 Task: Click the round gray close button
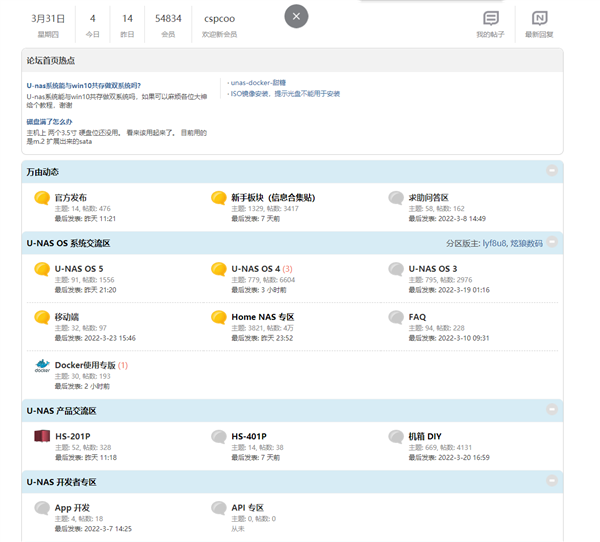tap(296, 16)
